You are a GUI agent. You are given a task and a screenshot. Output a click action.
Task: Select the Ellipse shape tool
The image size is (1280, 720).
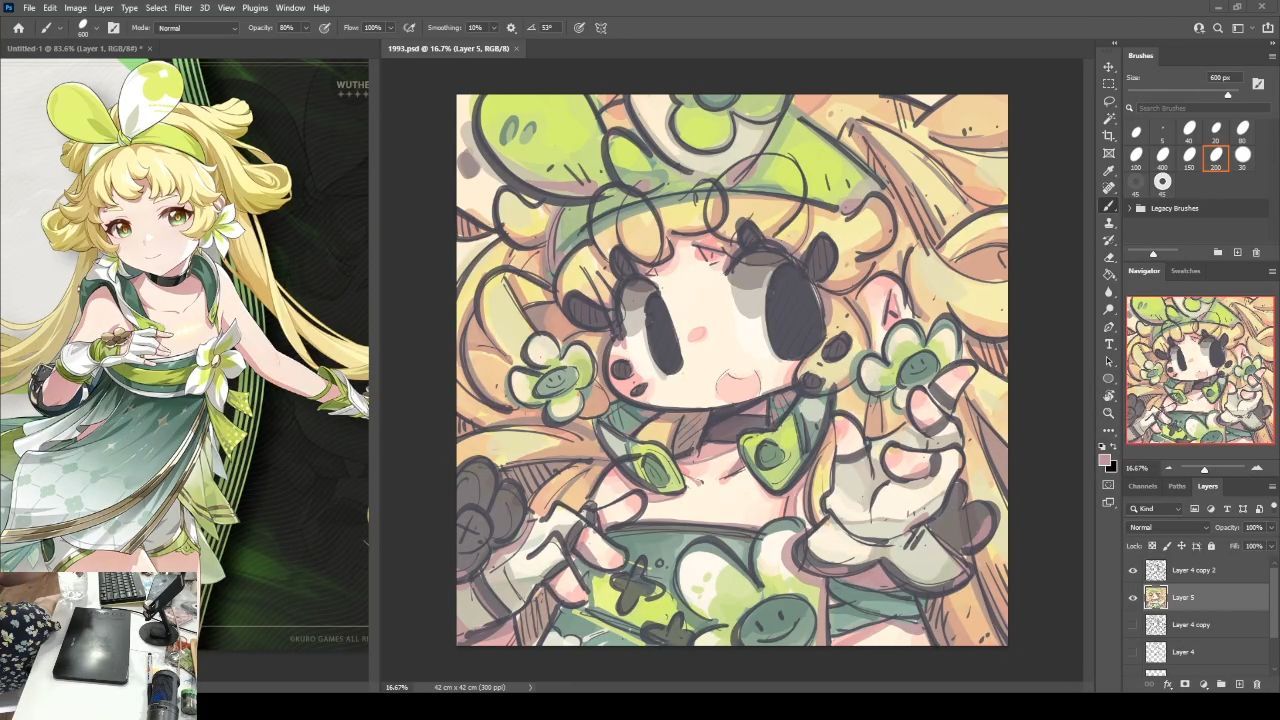(x=1108, y=379)
